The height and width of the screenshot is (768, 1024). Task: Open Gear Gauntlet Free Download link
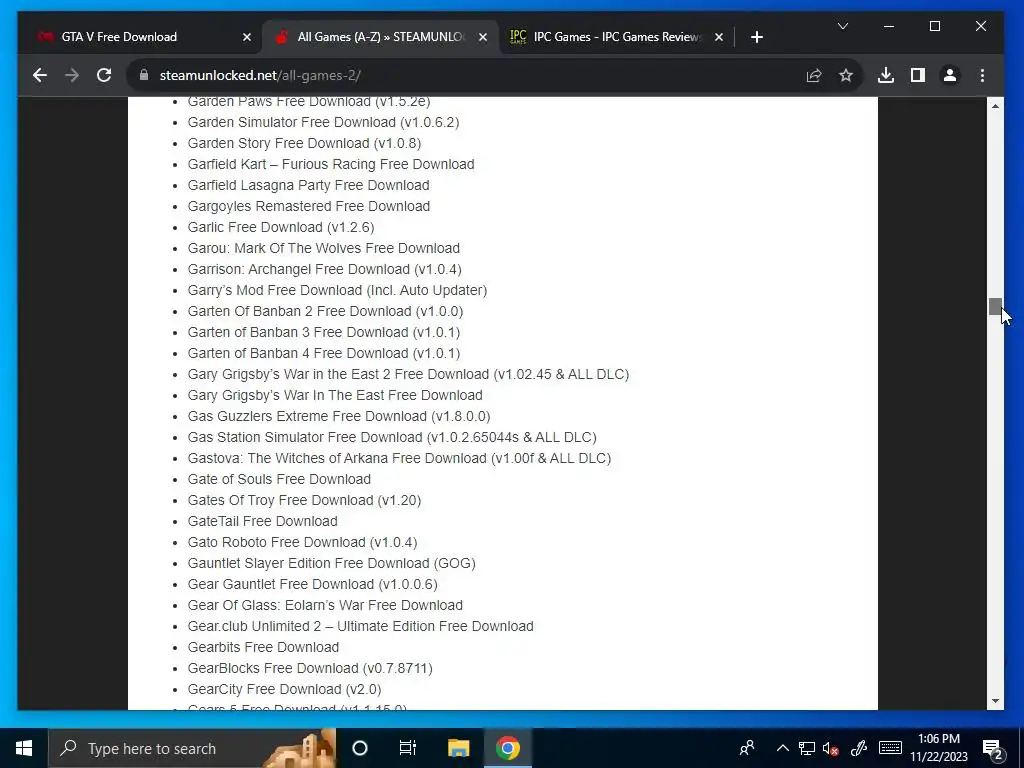click(x=313, y=584)
